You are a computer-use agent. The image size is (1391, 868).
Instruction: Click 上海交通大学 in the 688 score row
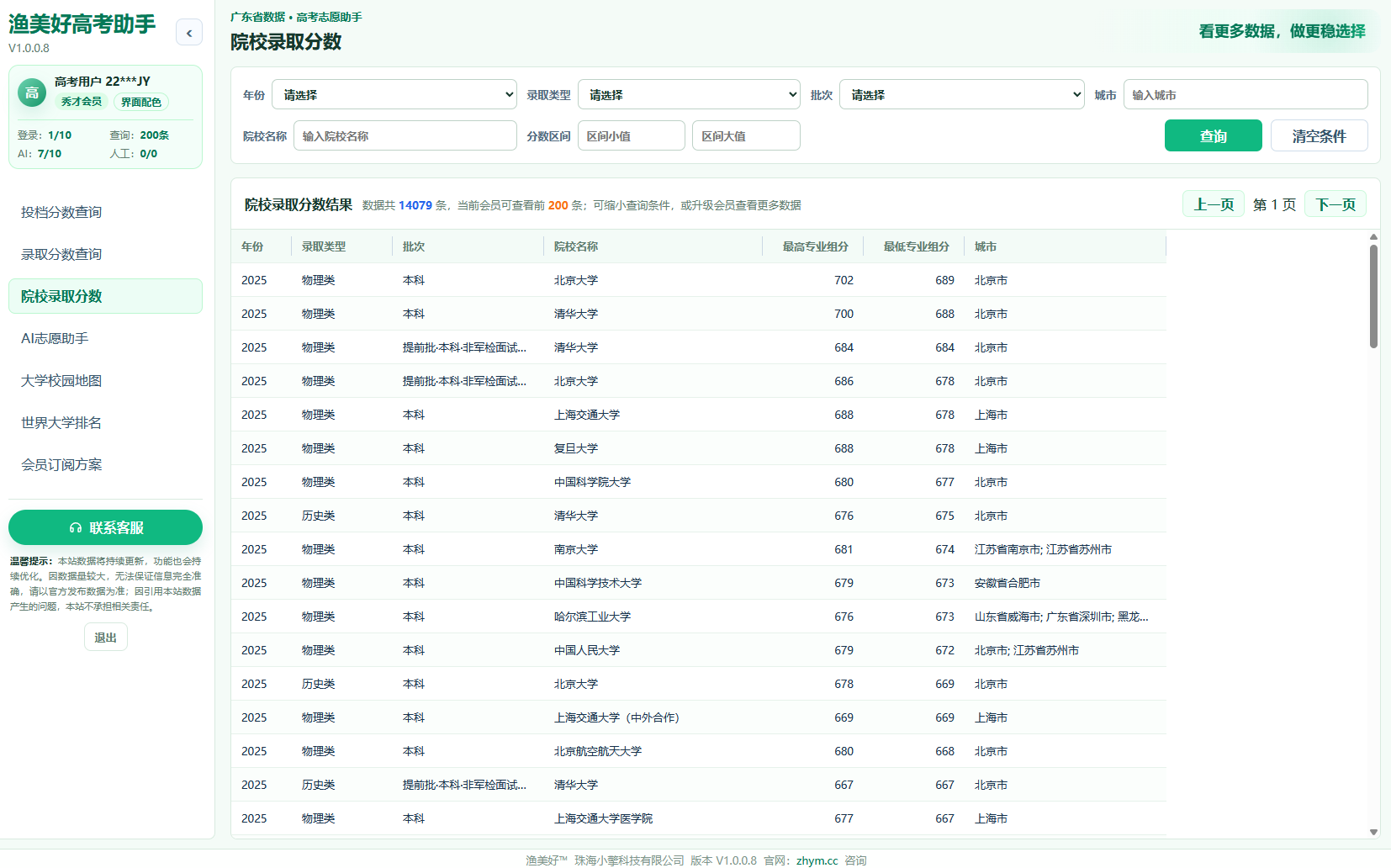click(x=587, y=415)
